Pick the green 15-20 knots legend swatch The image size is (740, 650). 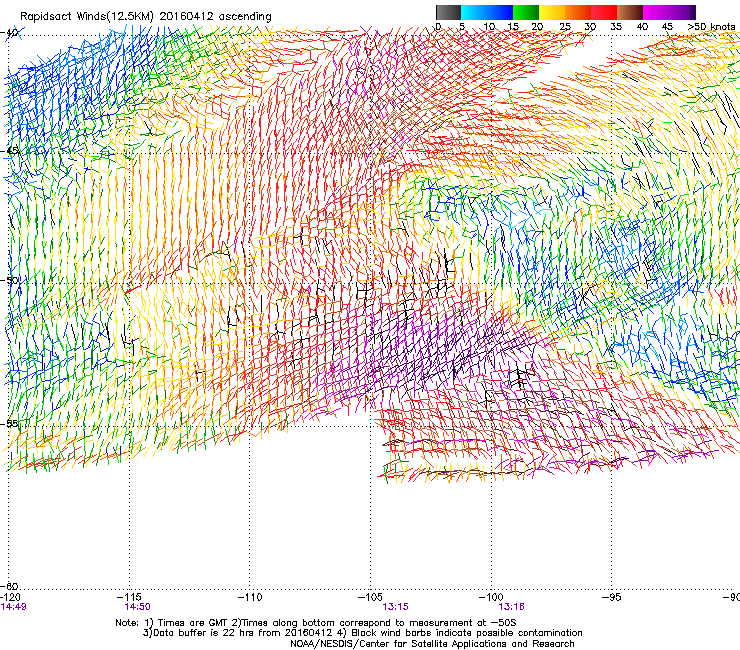pyautogui.click(x=526, y=12)
